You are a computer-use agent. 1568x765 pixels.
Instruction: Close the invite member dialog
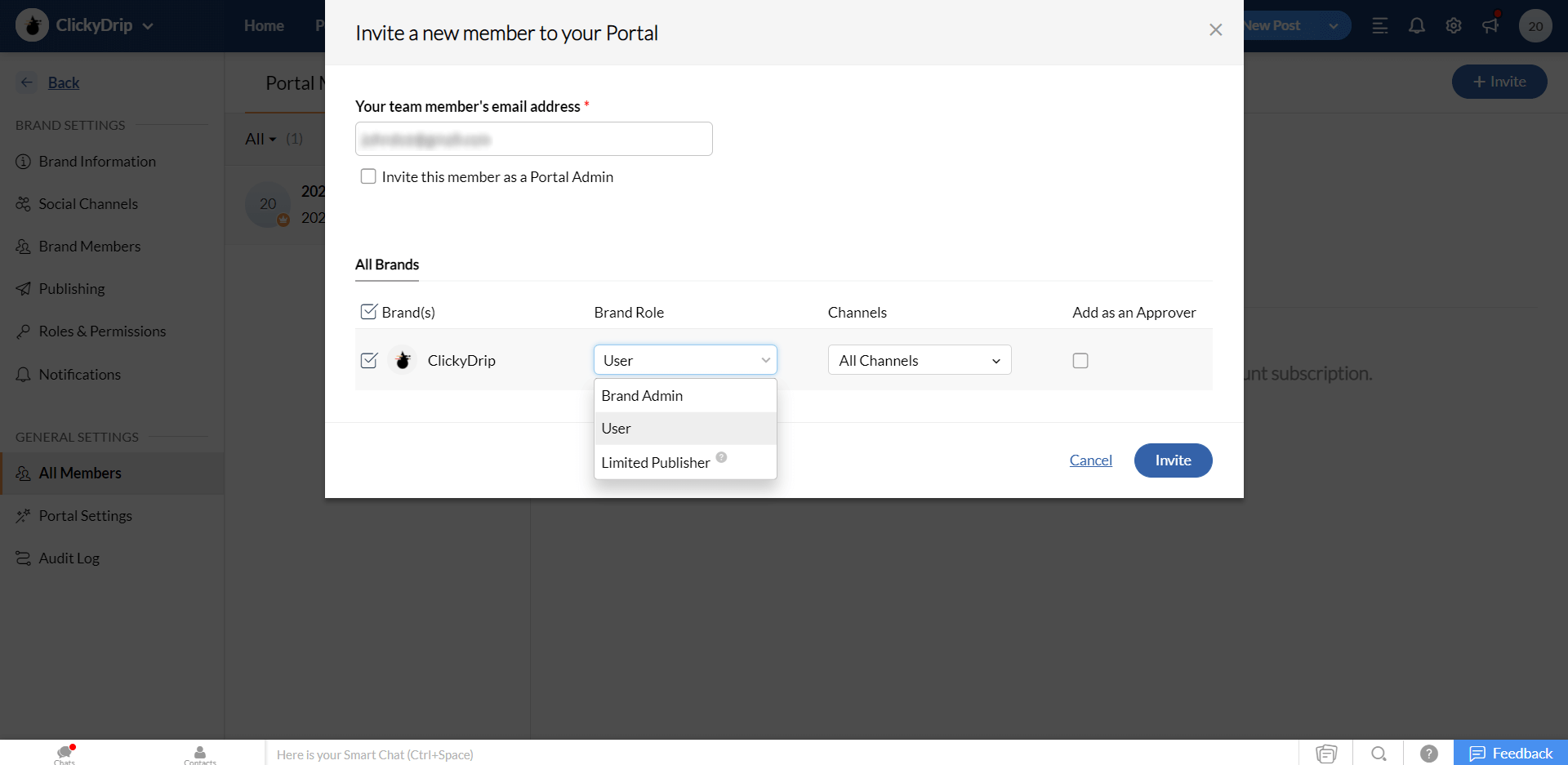click(1215, 29)
